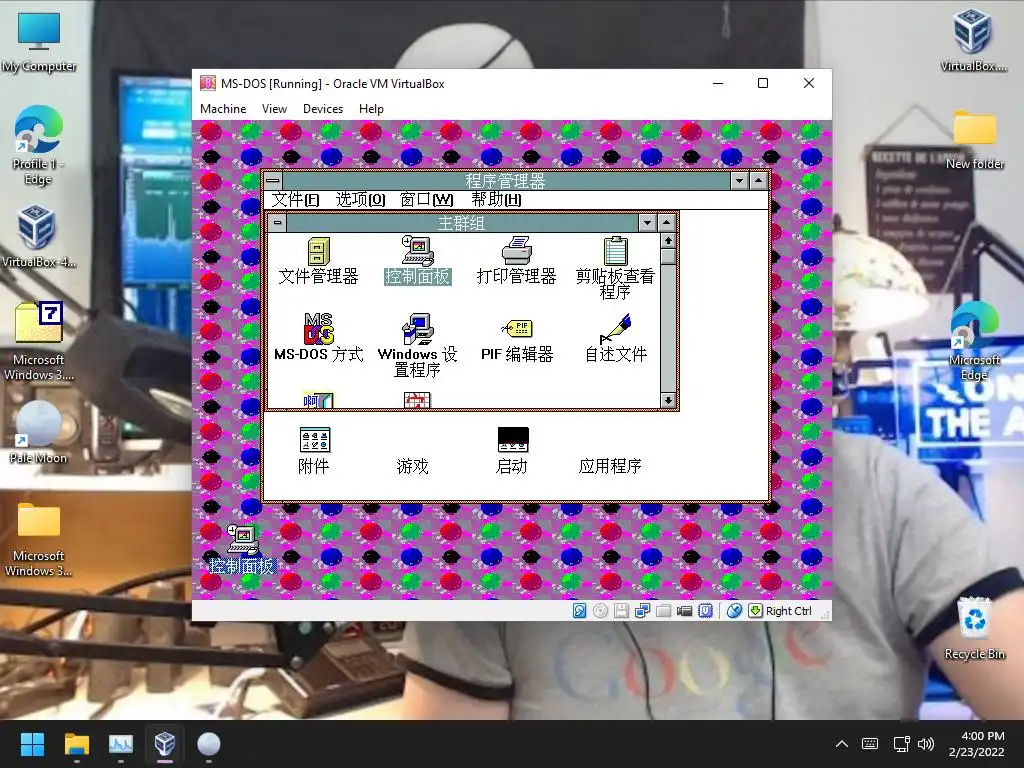The image size is (1024, 768).
Task: Click the optical disc status icon
Action: [600, 611]
